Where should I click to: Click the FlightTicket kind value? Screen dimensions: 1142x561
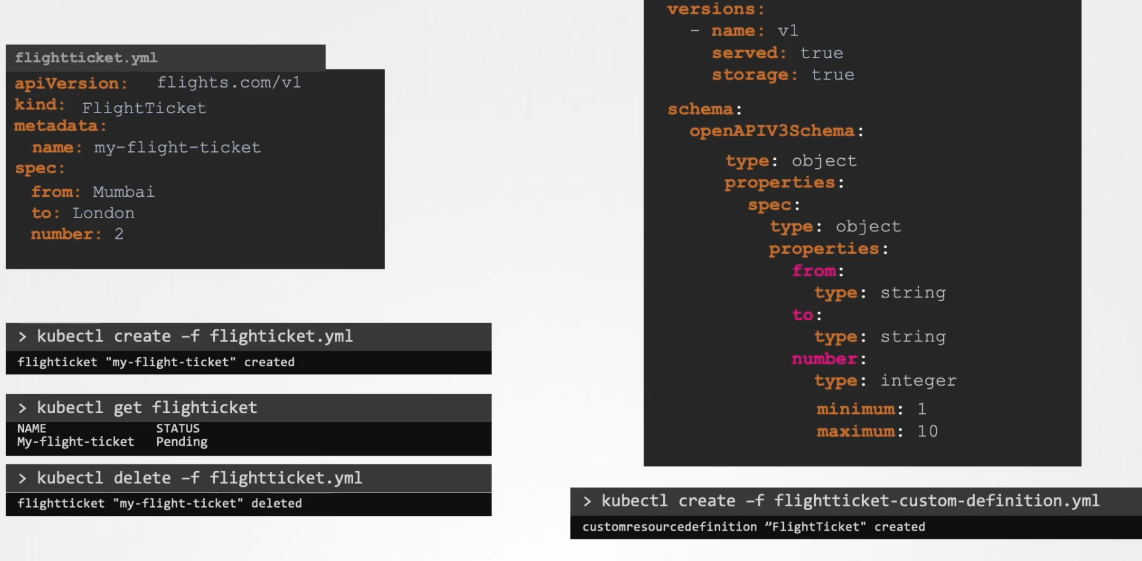click(x=144, y=108)
